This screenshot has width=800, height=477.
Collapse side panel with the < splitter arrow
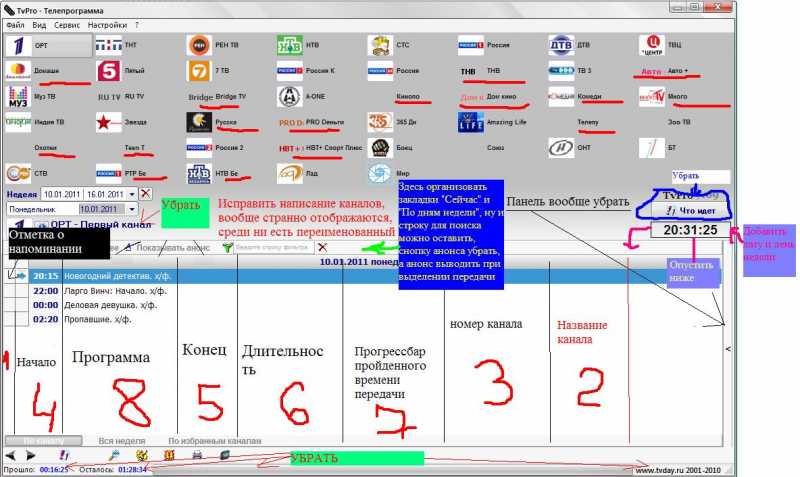pos(728,349)
